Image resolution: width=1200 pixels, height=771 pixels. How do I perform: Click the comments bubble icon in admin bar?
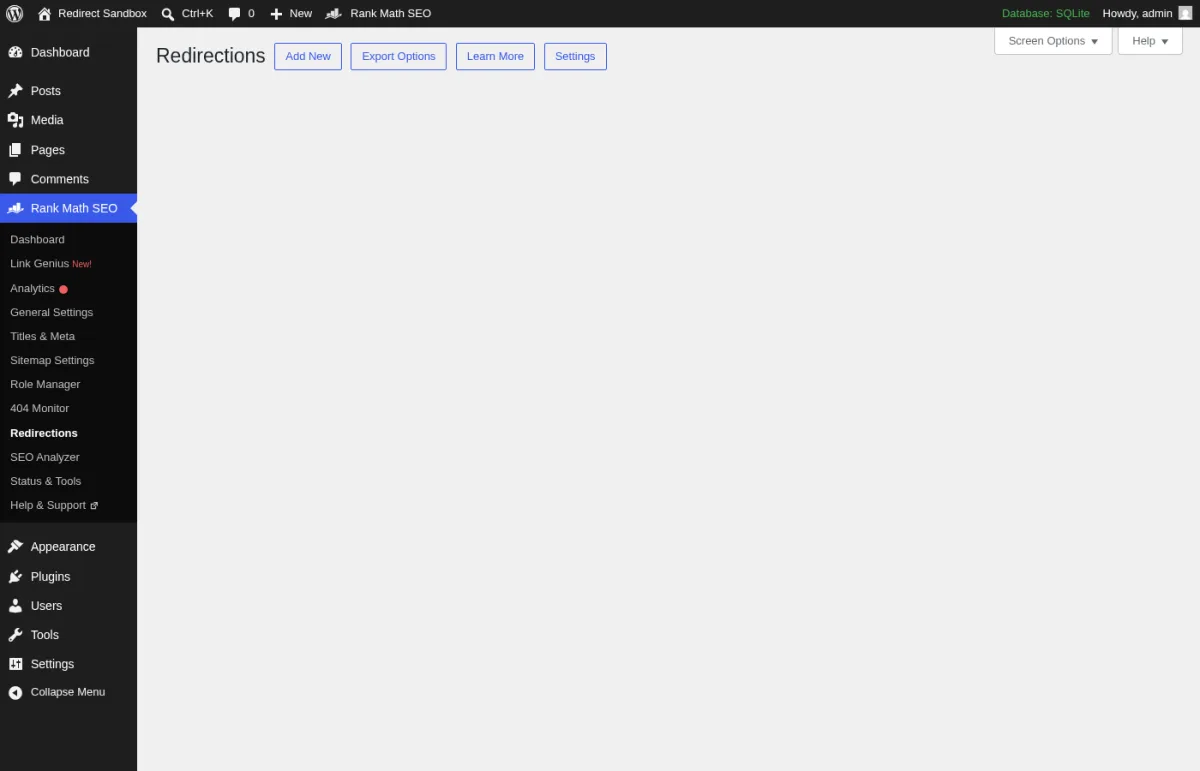coord(234,14)
